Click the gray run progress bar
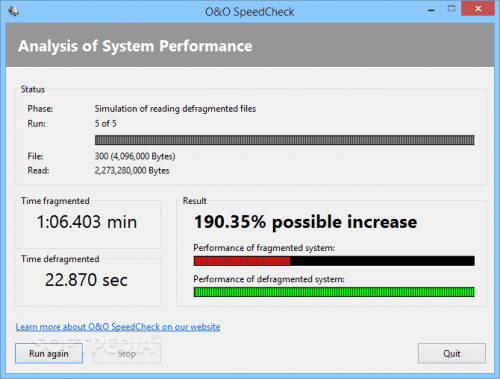The height and width of the screenshot is (379, 500). [x=285, y=140]
